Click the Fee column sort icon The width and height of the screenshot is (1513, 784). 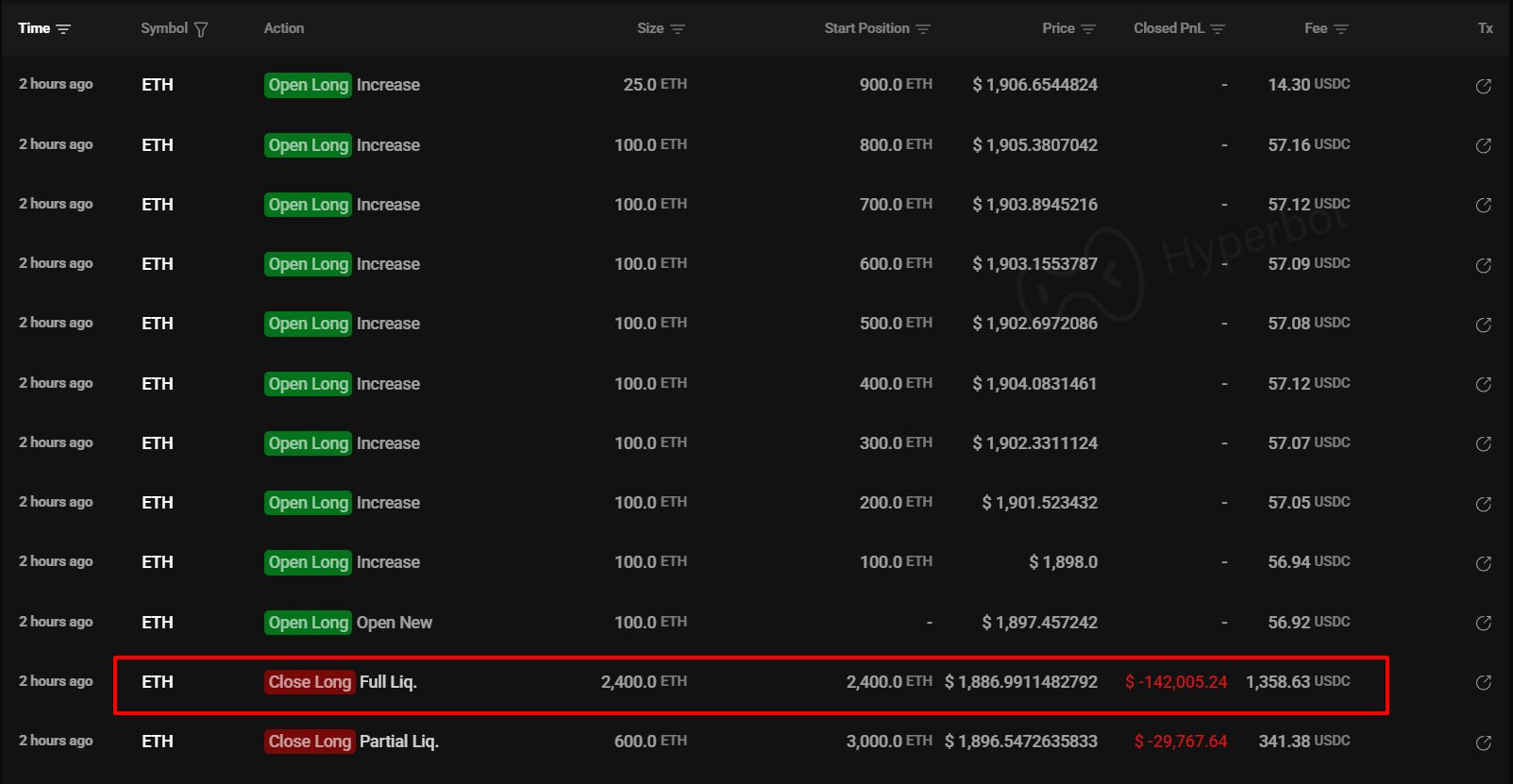click(x=1341, y=29)
